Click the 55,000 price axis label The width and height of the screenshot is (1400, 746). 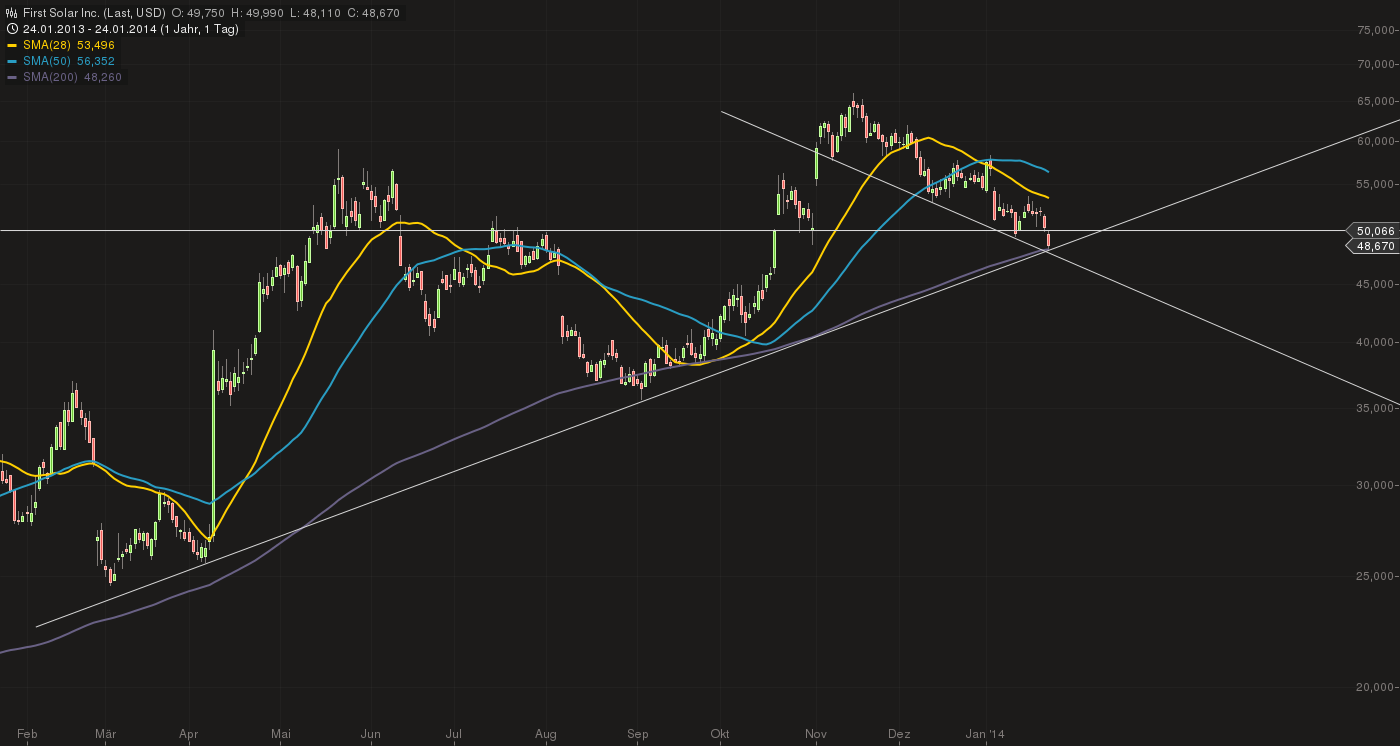point(1377,185)
